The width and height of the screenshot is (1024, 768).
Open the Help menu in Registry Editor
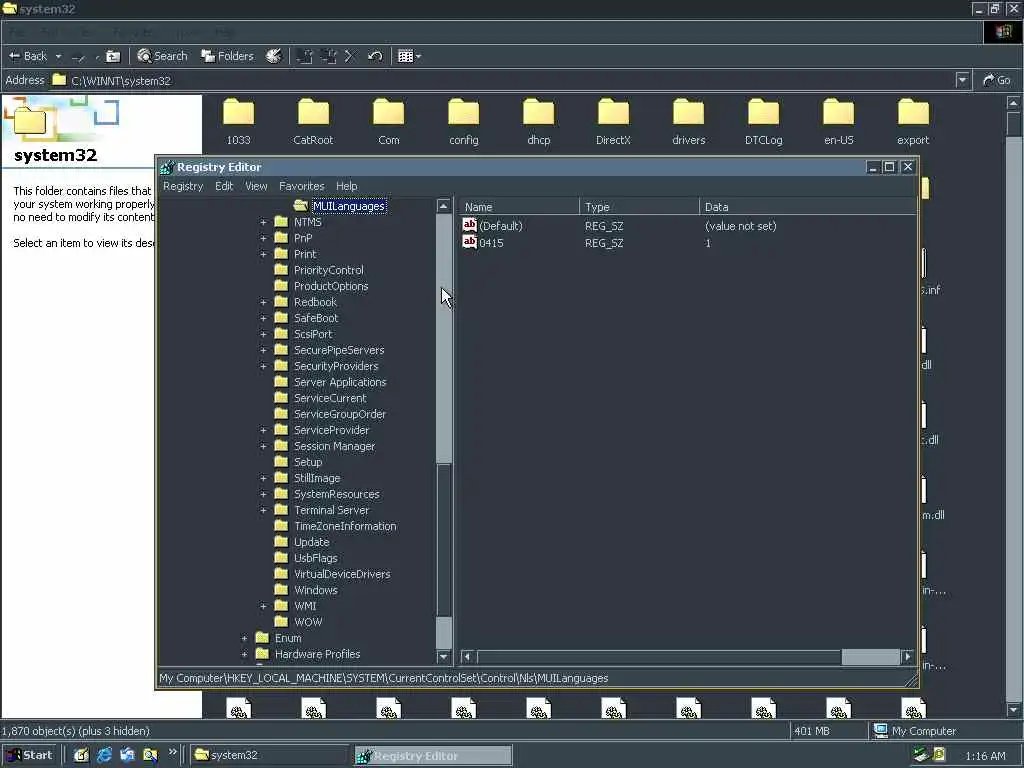[346, 186]
